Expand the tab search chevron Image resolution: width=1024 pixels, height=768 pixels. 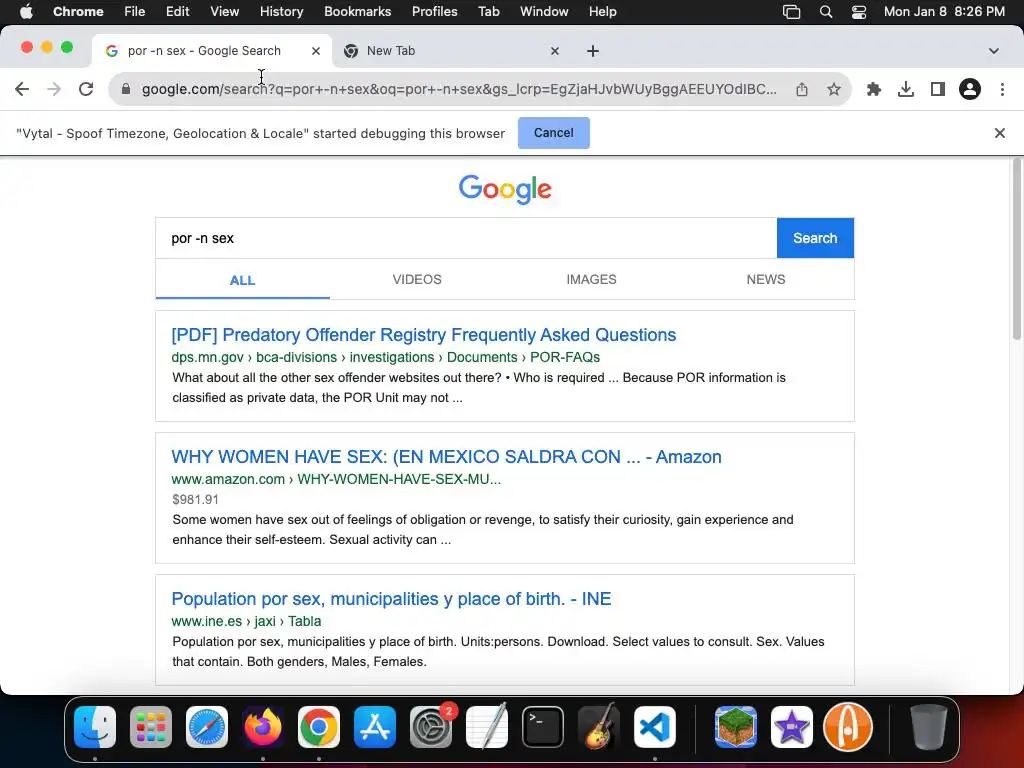[x=994, y=51]
